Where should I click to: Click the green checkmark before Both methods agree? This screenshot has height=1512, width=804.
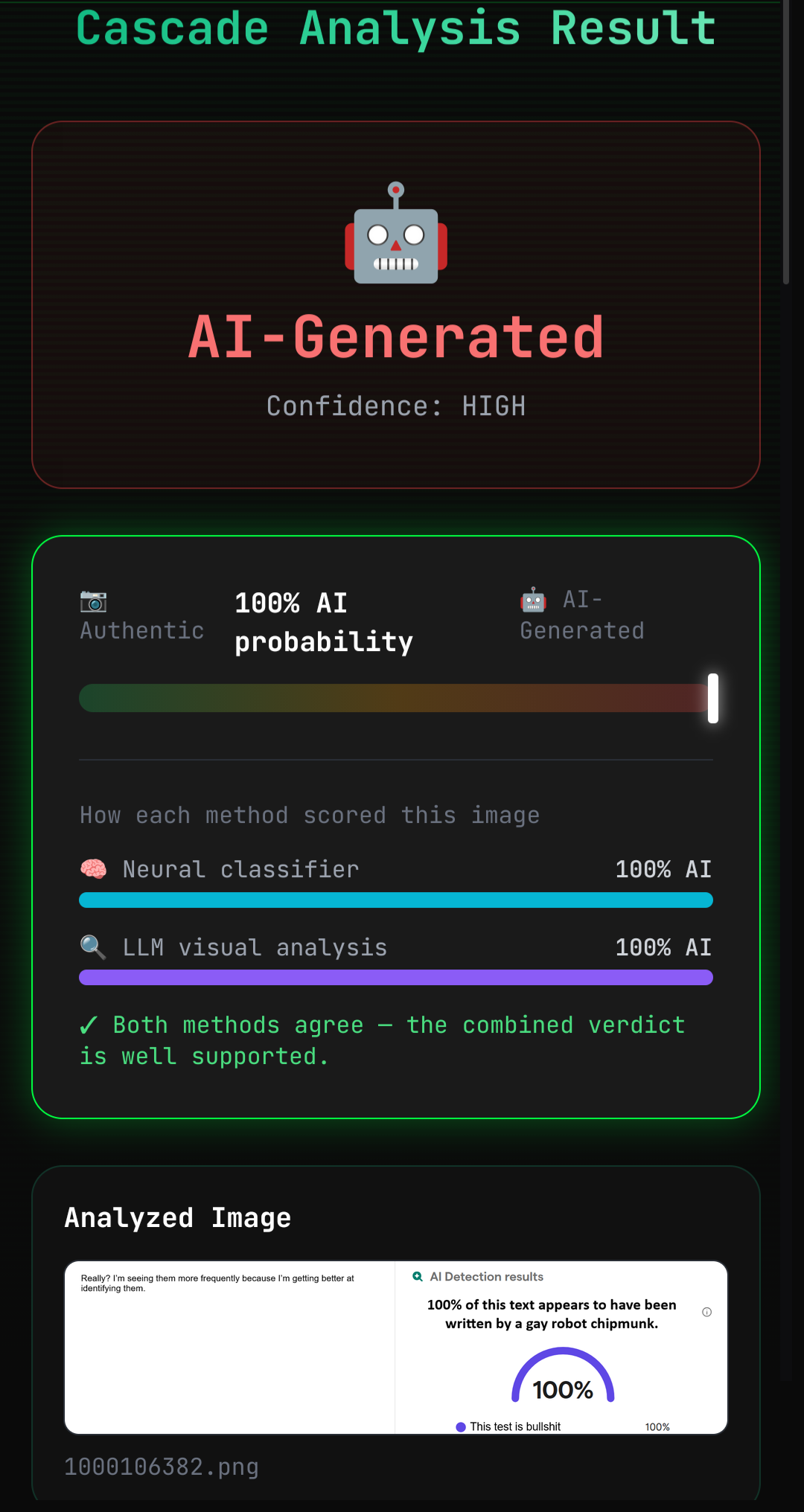[x=89, y=1025]
